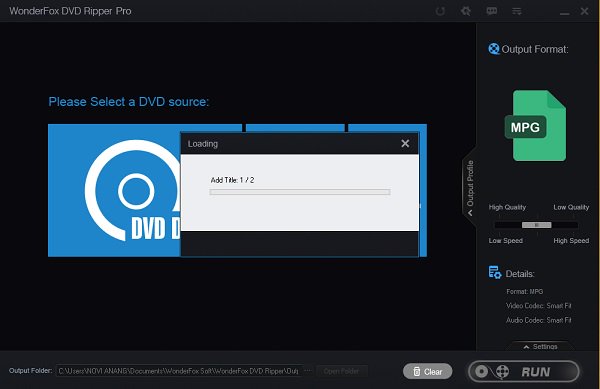The width and height of the screenshot is (600, 389).
Task: Click the Details icon
Action: click(x=495, y=273)
